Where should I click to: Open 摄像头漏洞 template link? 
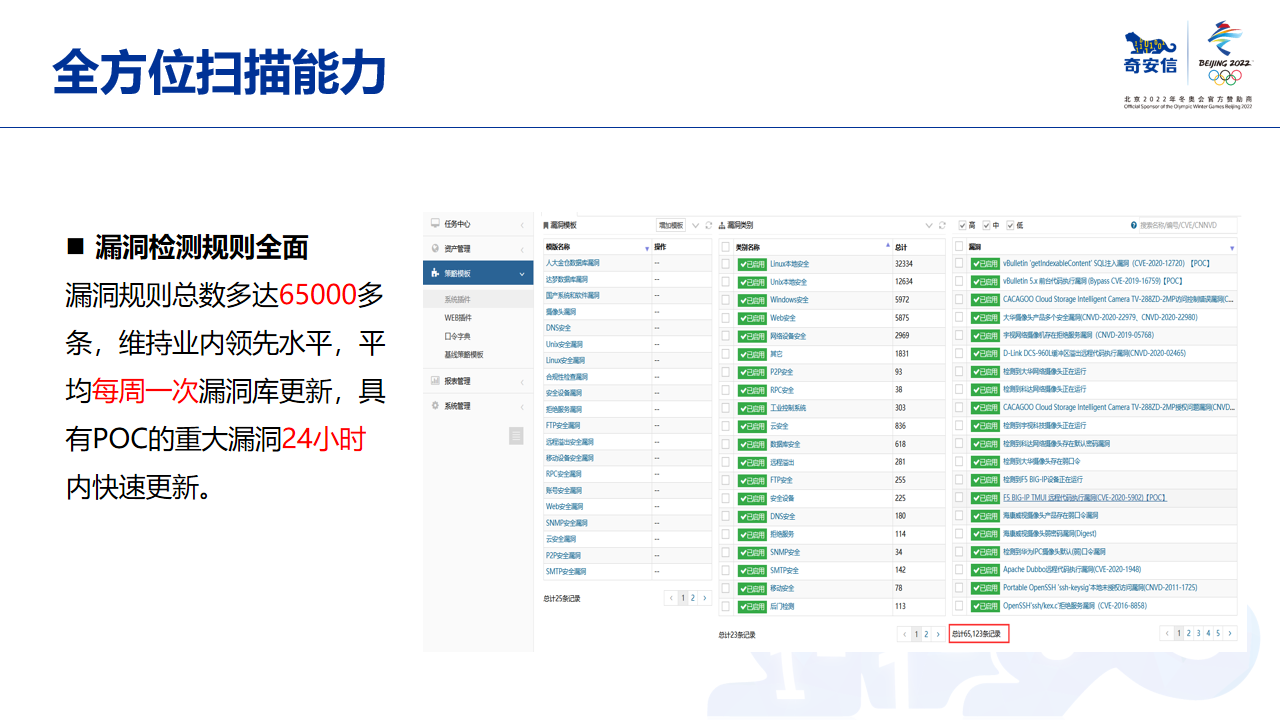561,312
